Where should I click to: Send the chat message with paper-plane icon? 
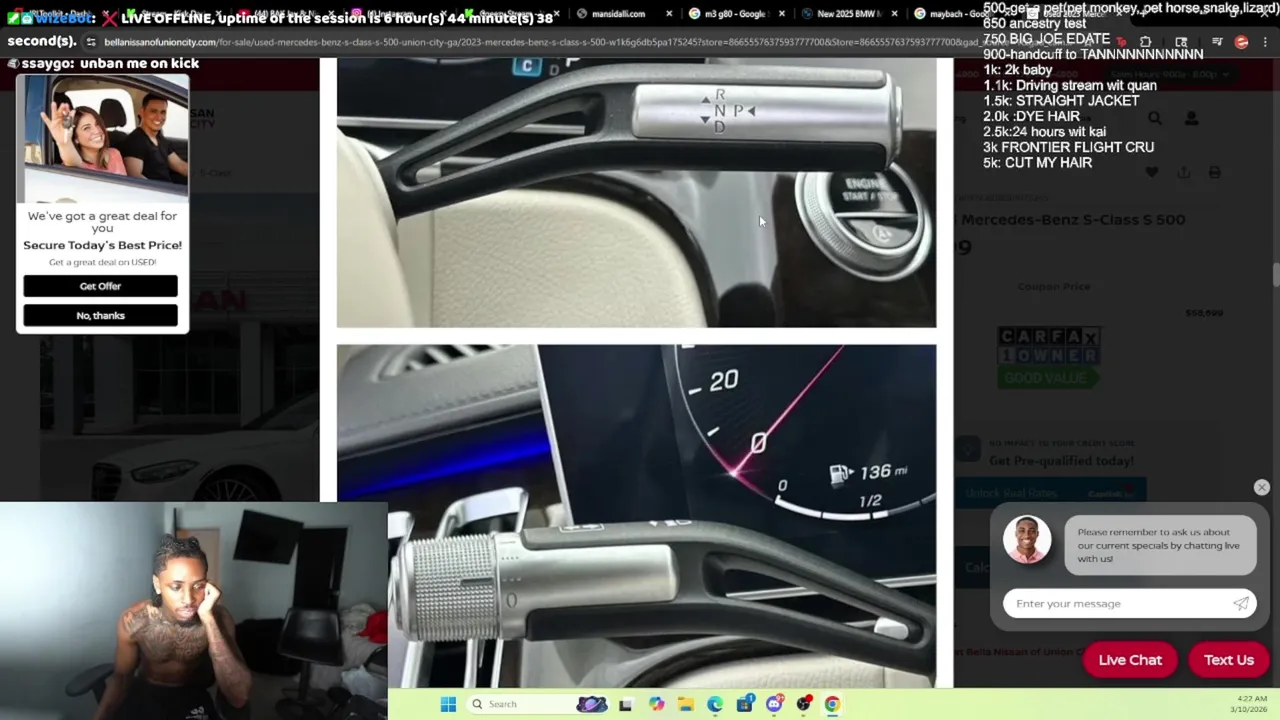coord(1241,603)
